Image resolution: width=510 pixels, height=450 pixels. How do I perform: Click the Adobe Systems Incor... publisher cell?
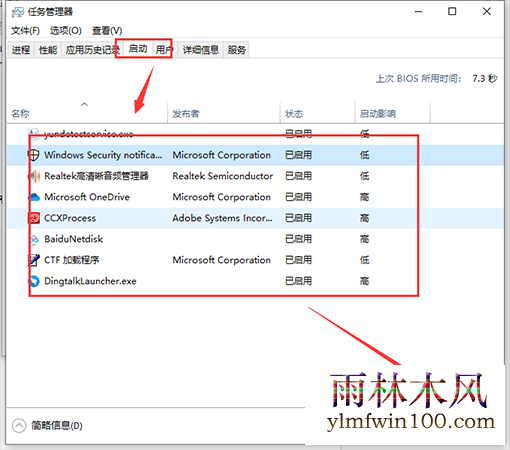(x=222, y=218)
